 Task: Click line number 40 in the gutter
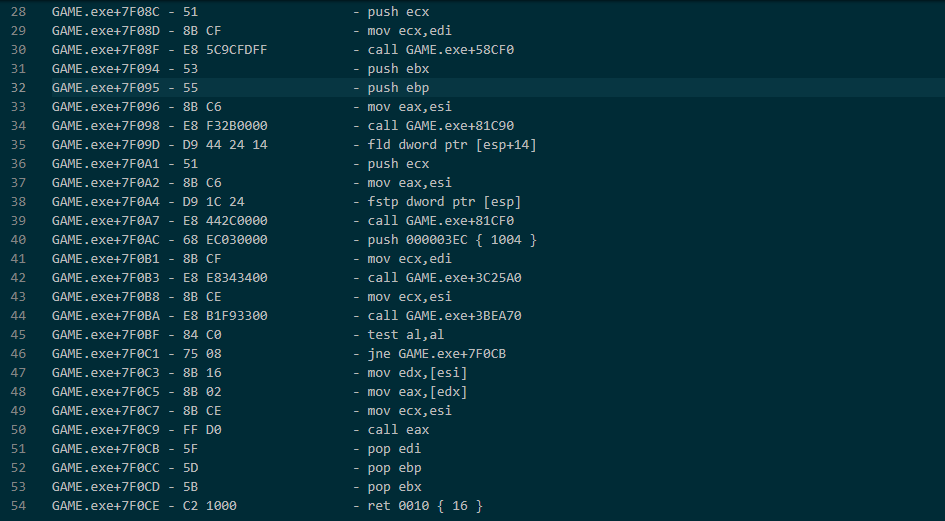click(x=18, y=240)
